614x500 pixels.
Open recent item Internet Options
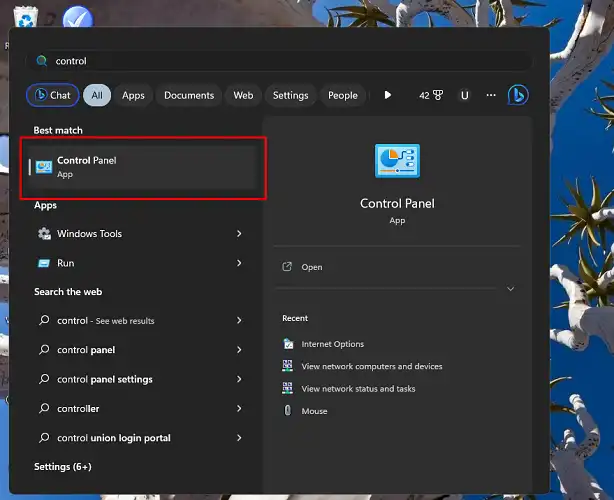tap(332, 344)
